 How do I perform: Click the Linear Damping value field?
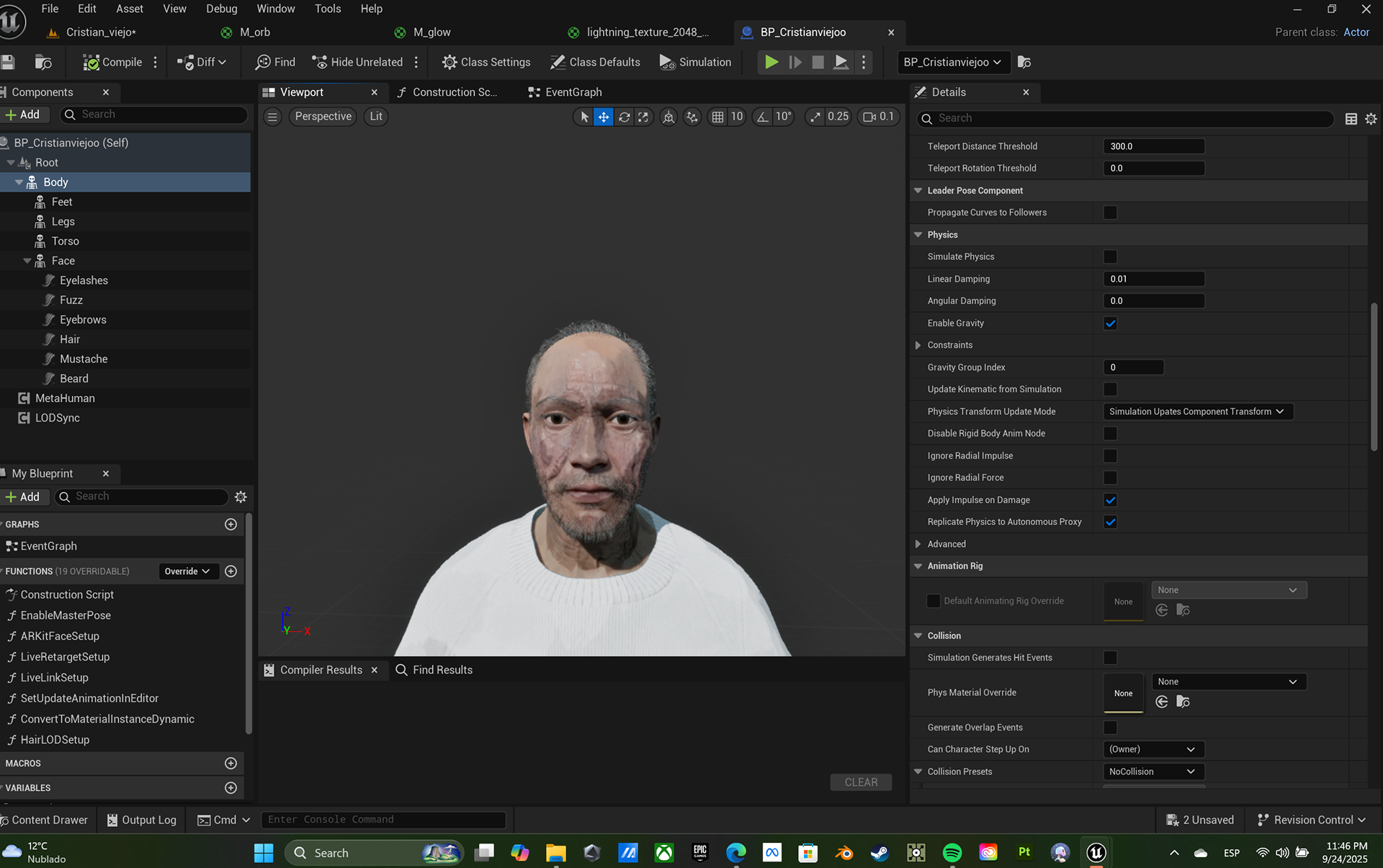1153,279
